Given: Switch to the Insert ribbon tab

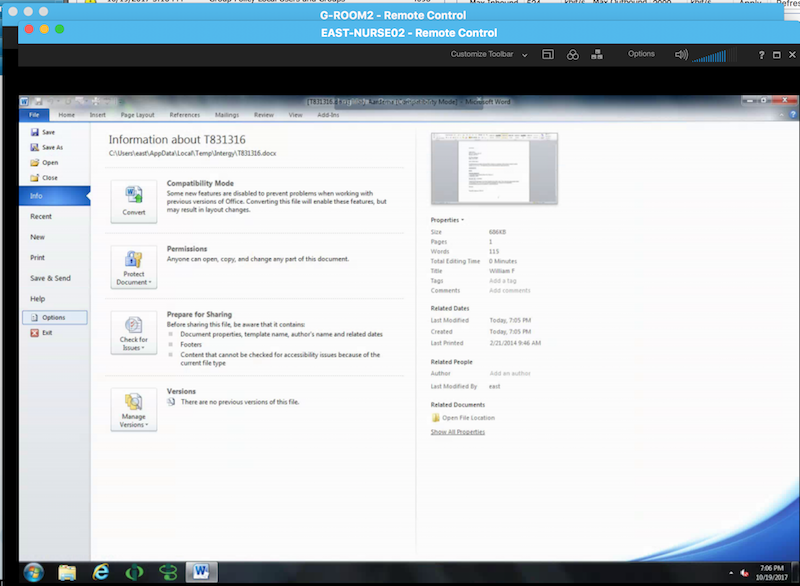Looking at the screenshot, I should click(x=97, y=115).
